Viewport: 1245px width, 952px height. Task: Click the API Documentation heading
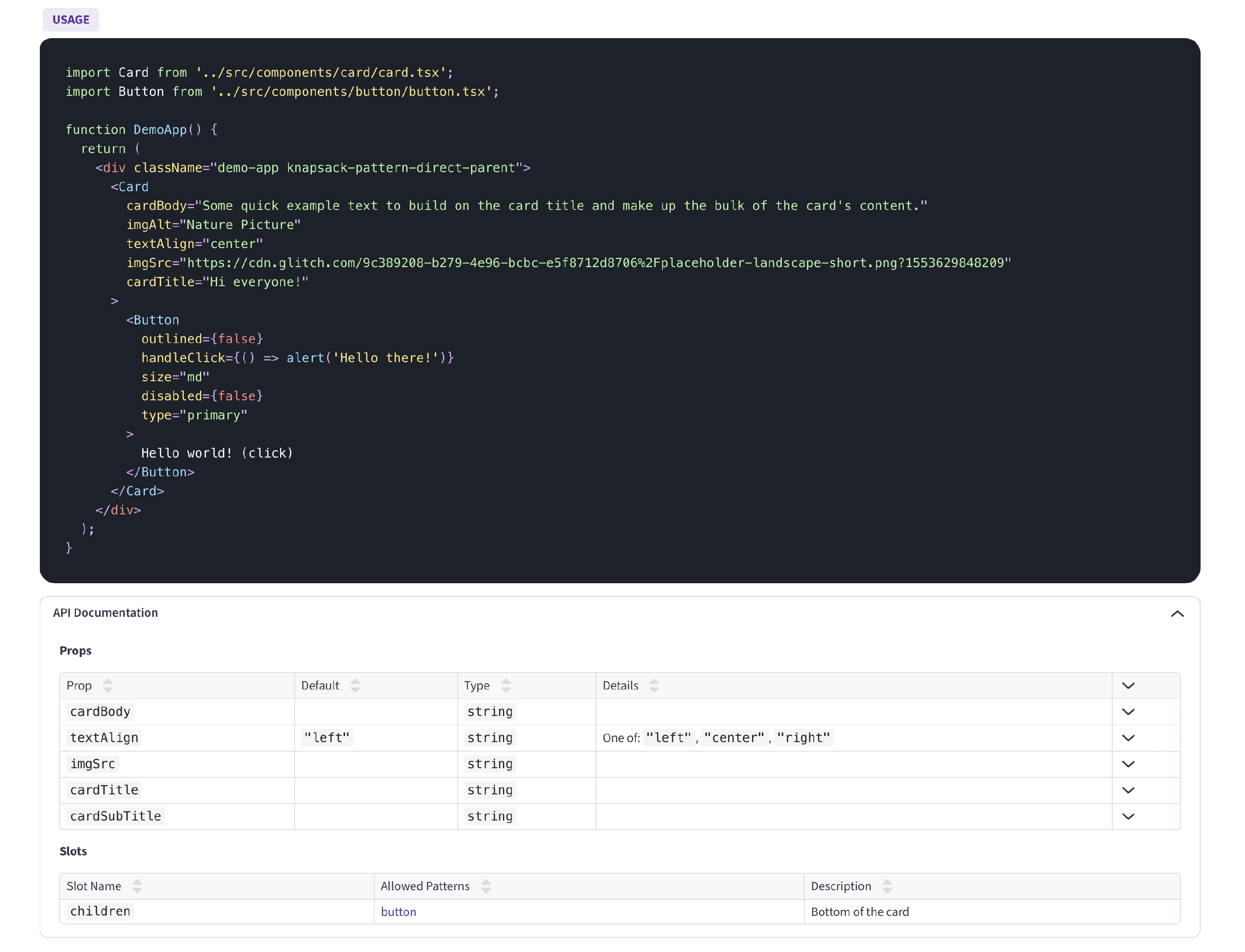(105, 613)
